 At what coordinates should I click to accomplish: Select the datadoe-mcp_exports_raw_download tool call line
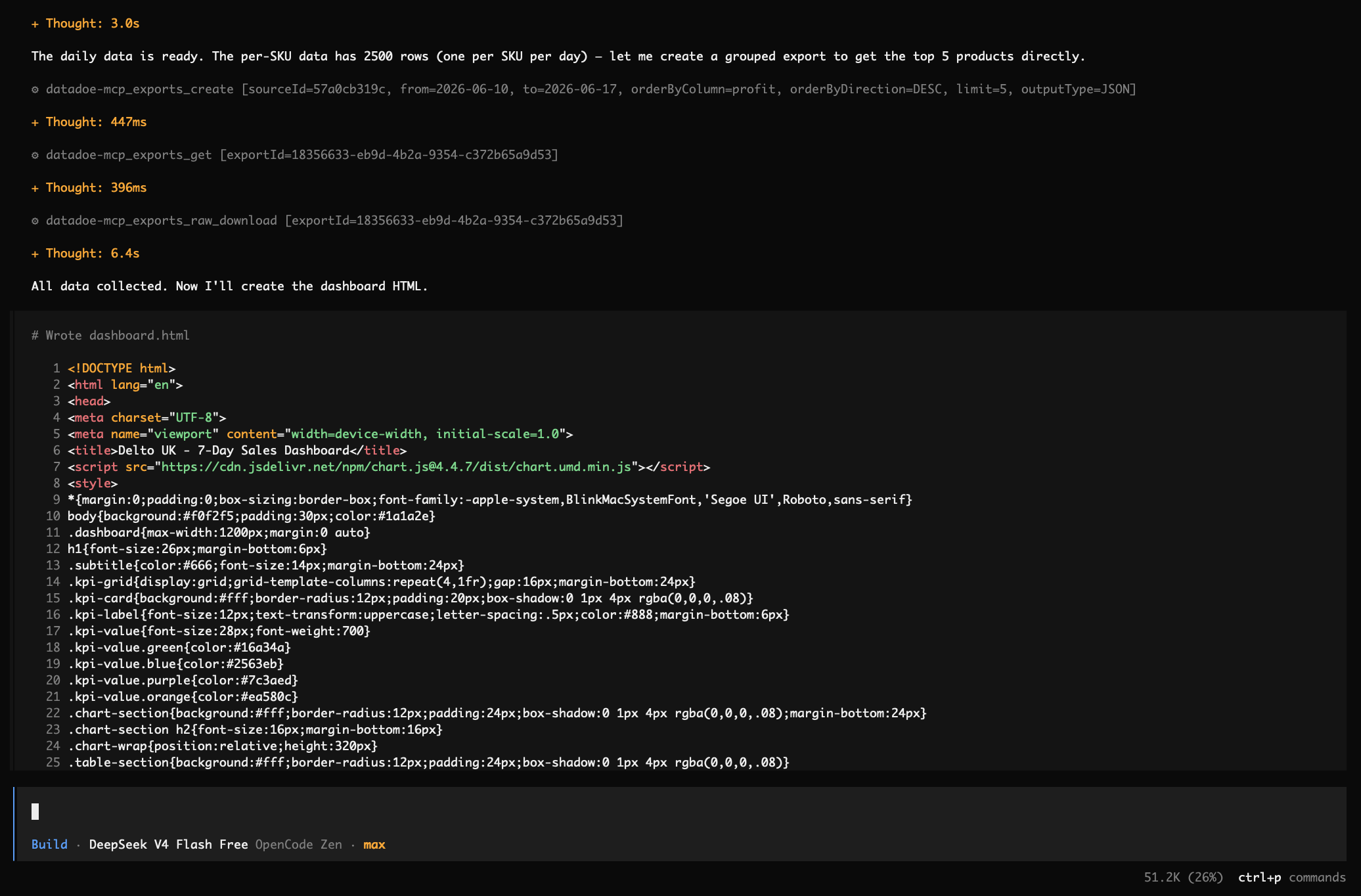pyautogui.click(x=327, y=221)
